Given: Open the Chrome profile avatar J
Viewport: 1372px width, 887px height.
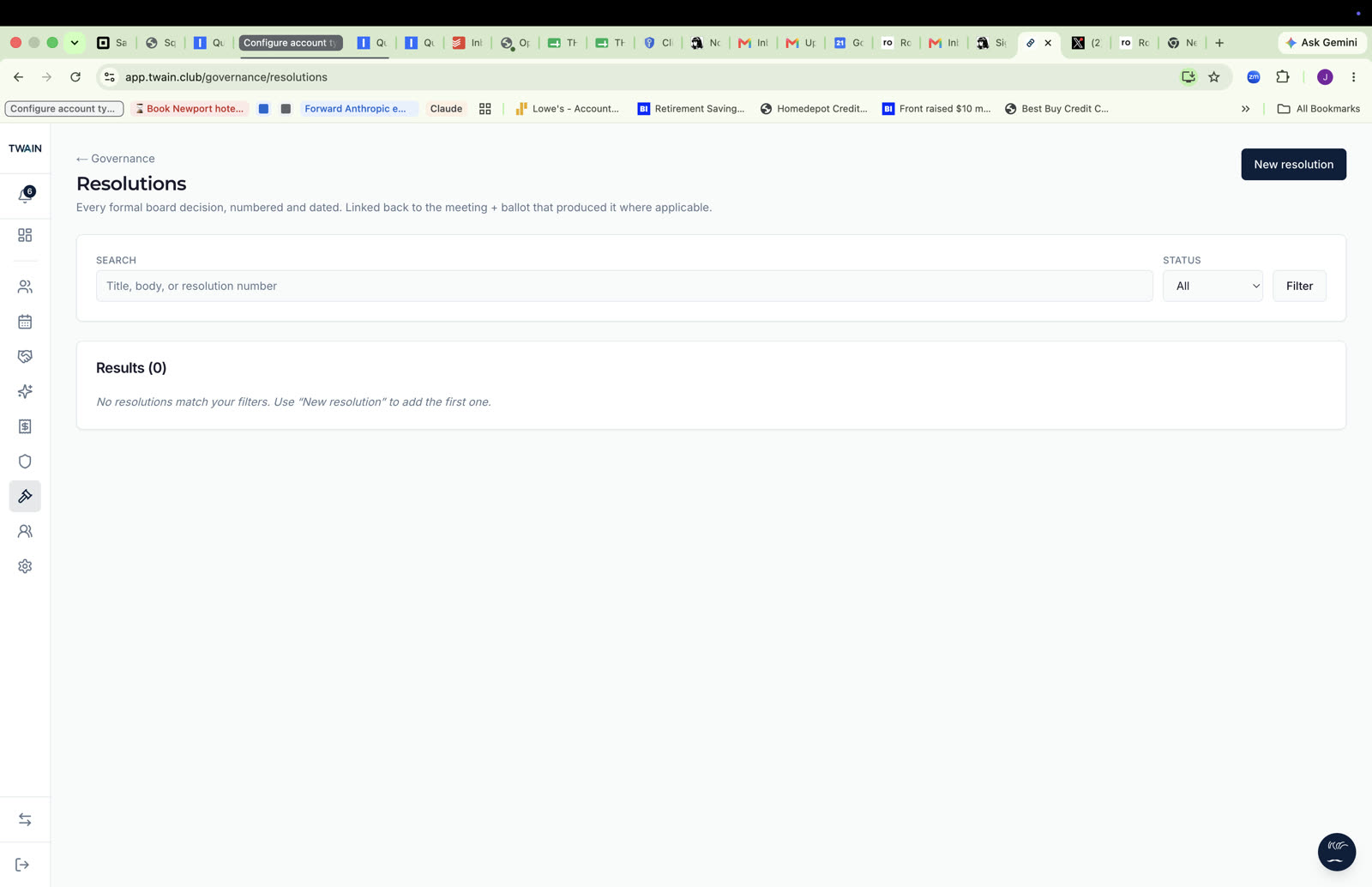Looking at the screenshot, I should tap(1325, 77).
